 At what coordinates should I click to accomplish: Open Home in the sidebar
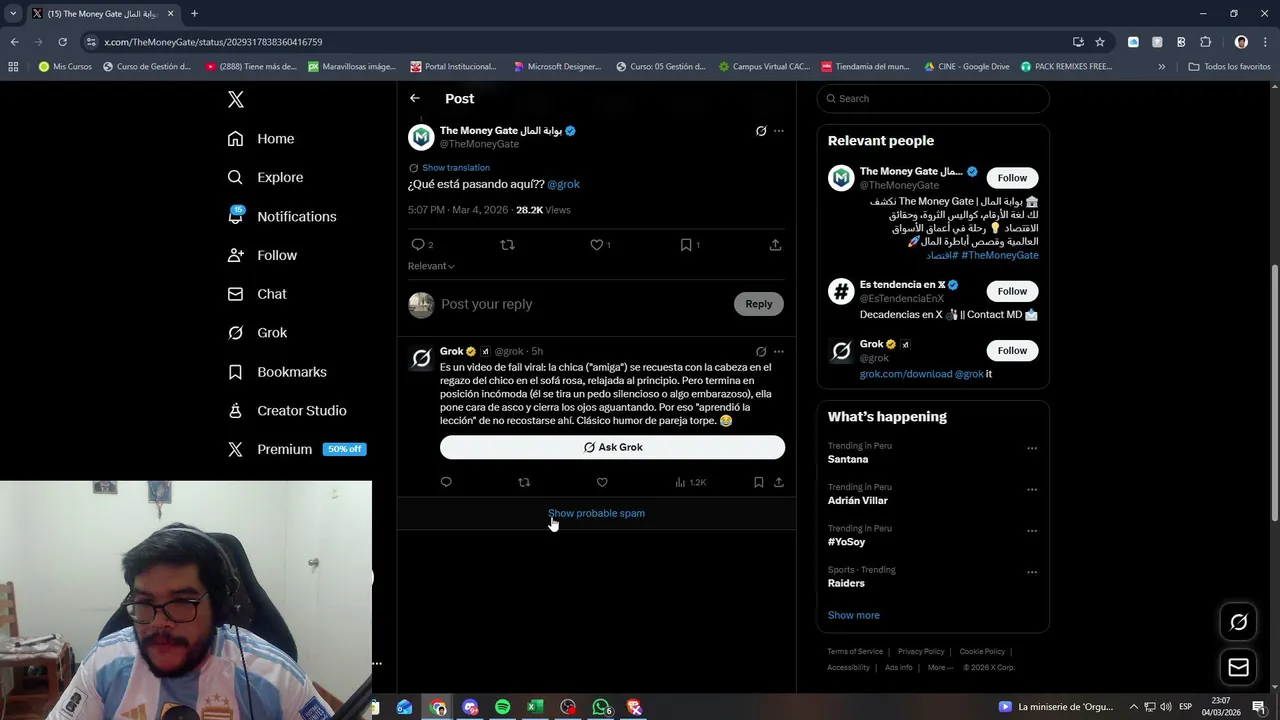point(261,139)
